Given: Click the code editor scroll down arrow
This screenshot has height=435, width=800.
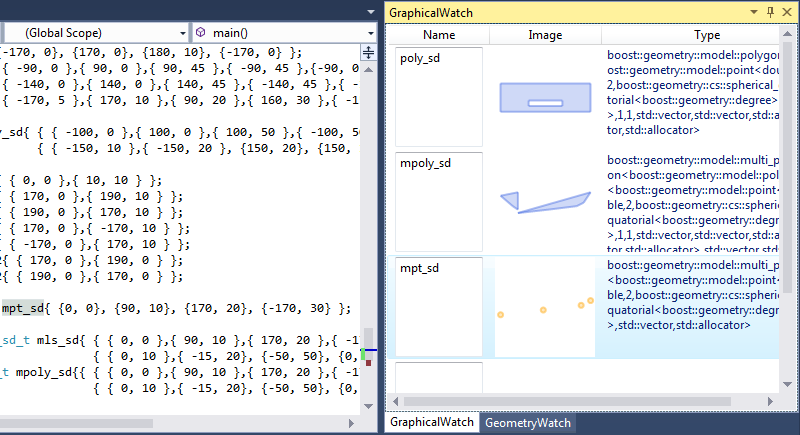Looking at the screenshot, I should click(368, 406).
